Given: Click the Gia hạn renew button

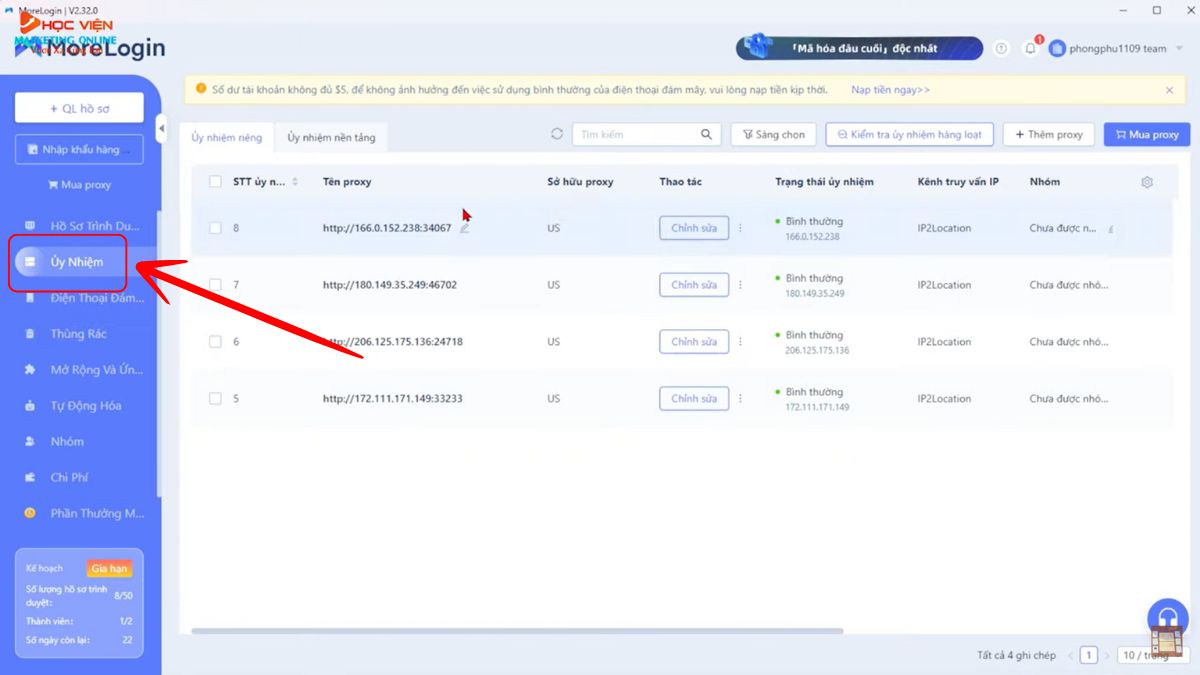Looking at the screenshot, I should click(109, 568).
